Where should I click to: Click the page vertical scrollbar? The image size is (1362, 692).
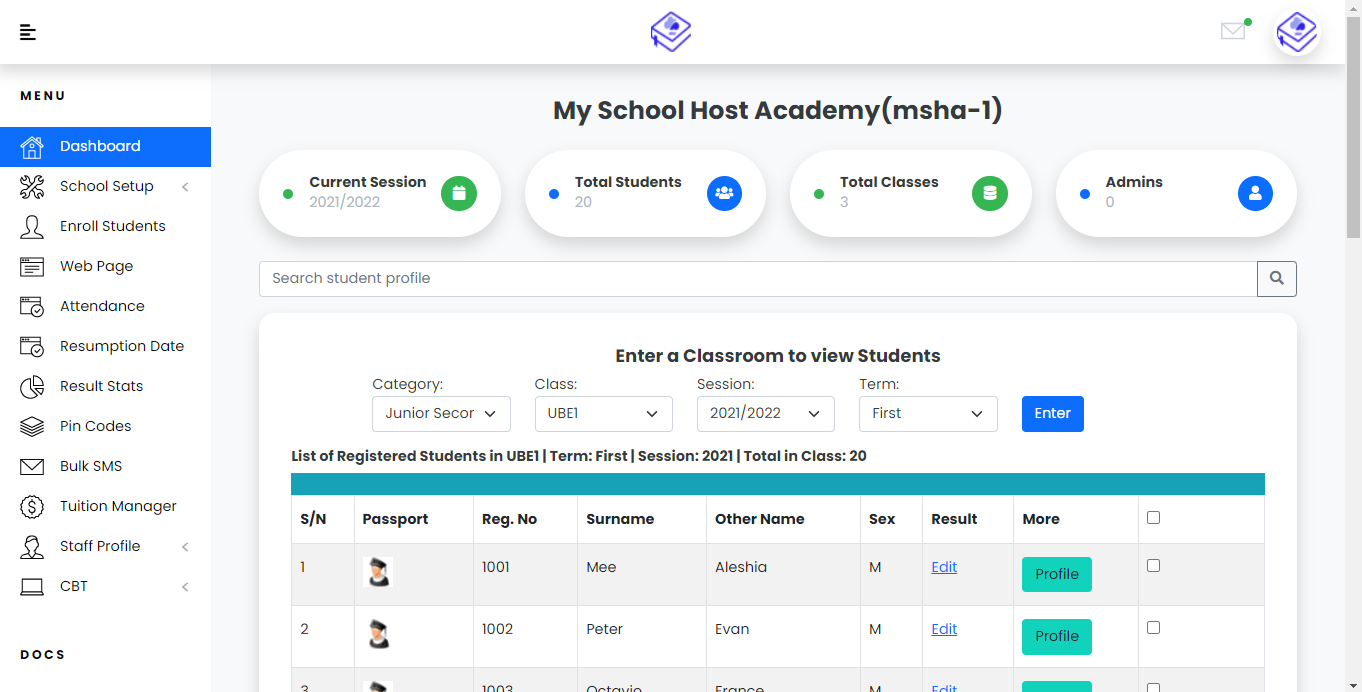pos(1353,150)
